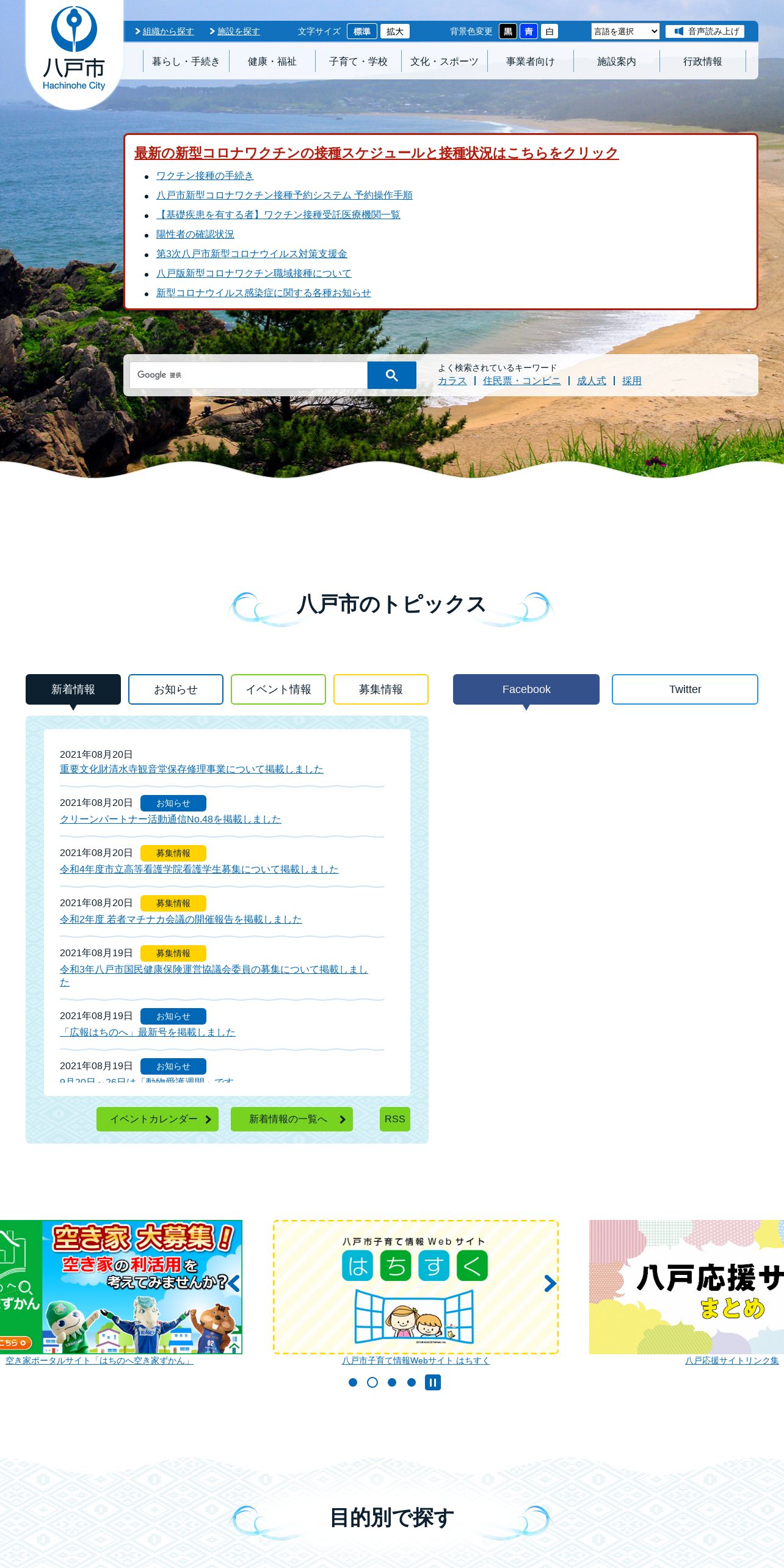Click the magnifier search button
784x1568 pixels.
tap(392, 375)
